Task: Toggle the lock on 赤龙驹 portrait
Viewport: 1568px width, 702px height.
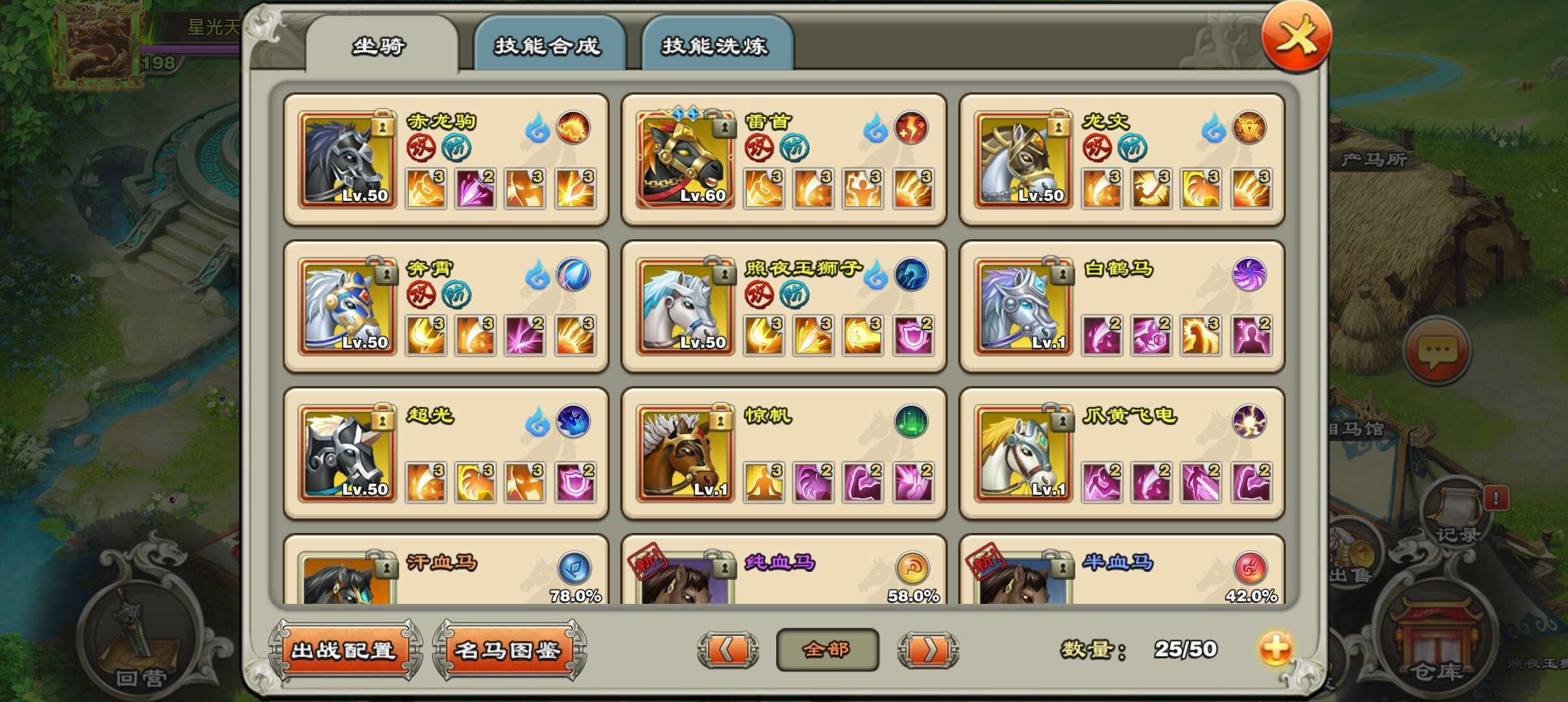Action: (383, 123)
